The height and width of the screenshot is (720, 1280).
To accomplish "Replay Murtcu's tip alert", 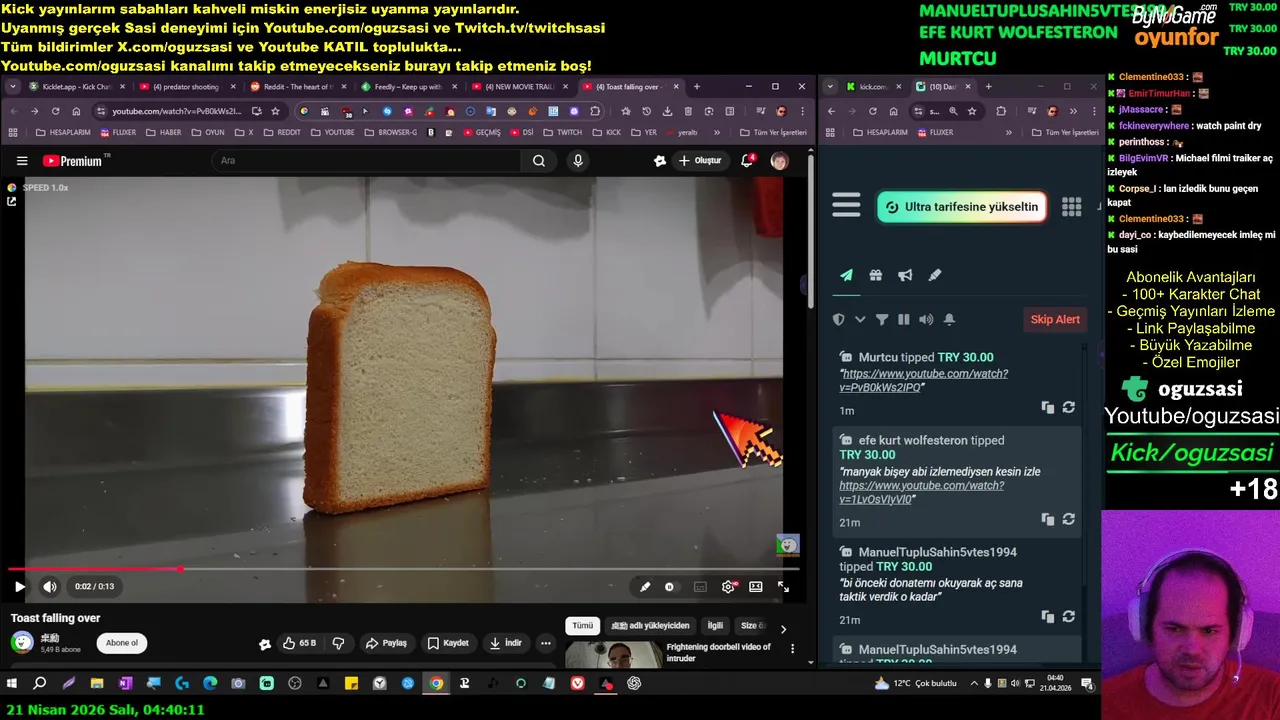I will [x=1069, y=407].
